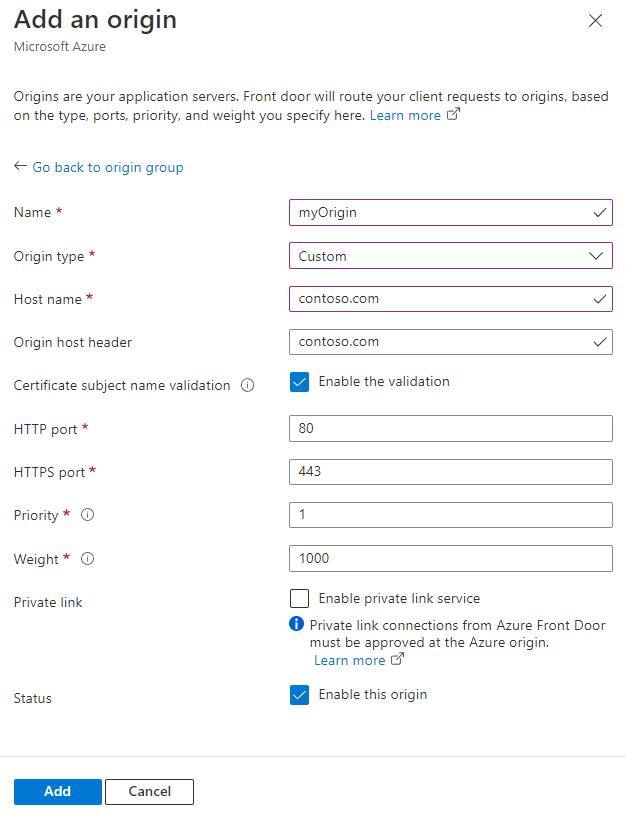Viewport: 625px width, 816px height.
Task: Click the Host name field
Action: [x=440, y=299]
